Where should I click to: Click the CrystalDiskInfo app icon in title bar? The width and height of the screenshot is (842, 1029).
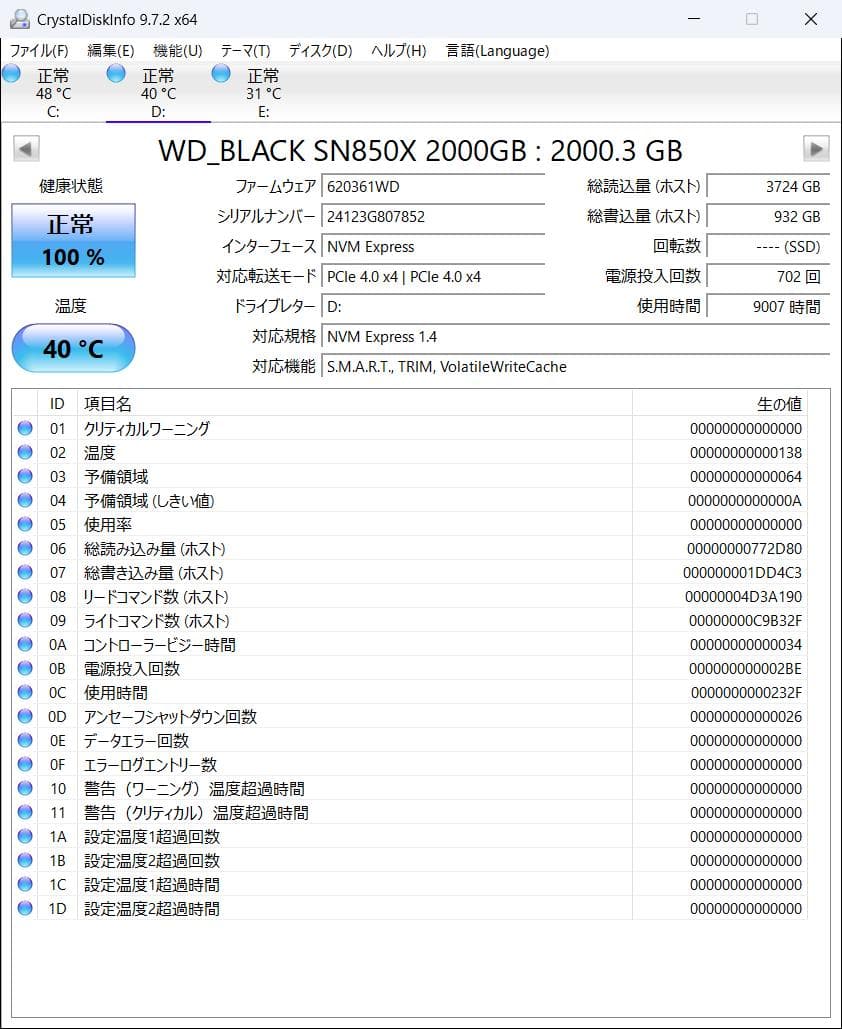tap(20, 19)
